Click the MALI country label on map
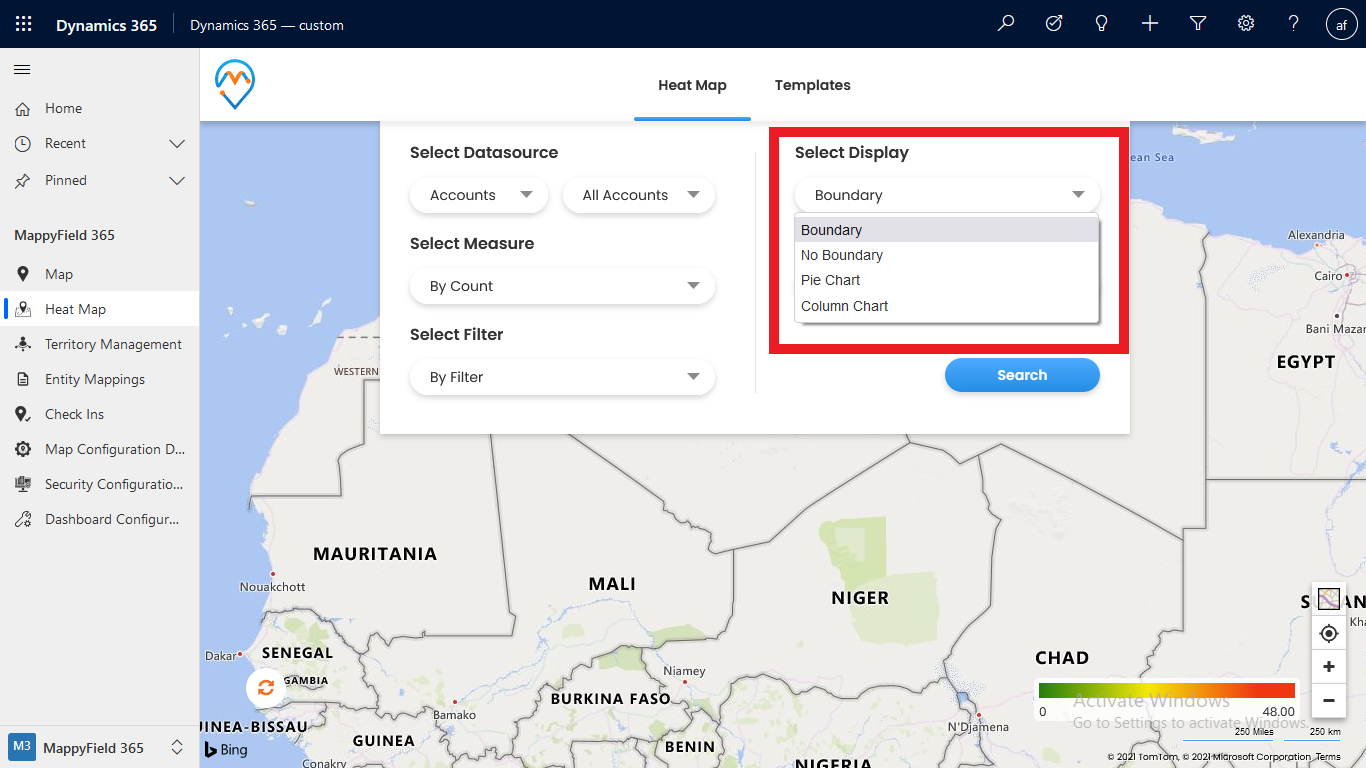Screen dimensions: 1366x768 (612, 584)
